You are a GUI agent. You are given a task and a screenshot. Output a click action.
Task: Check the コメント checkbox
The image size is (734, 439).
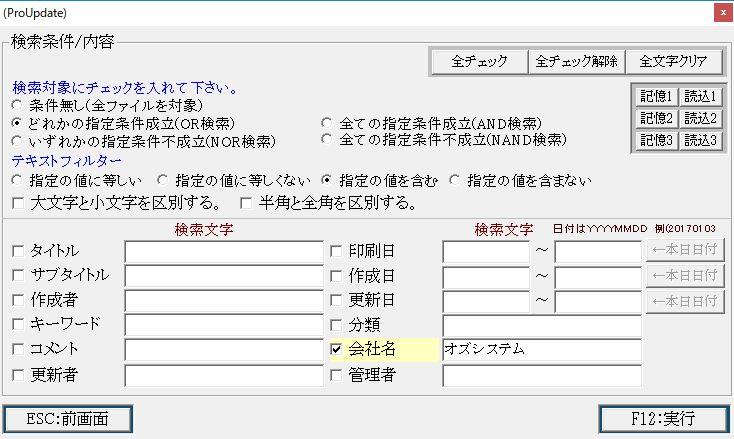point(18,349)
